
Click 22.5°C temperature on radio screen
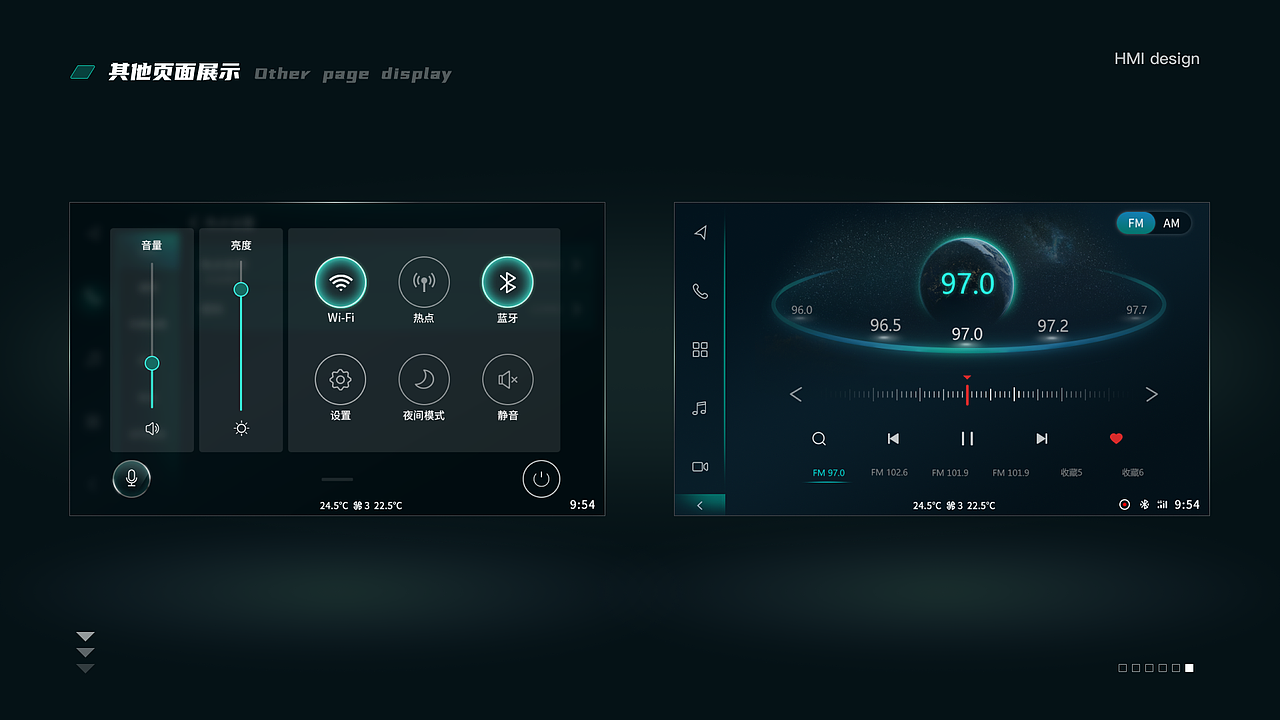click(x=981, y=506)
